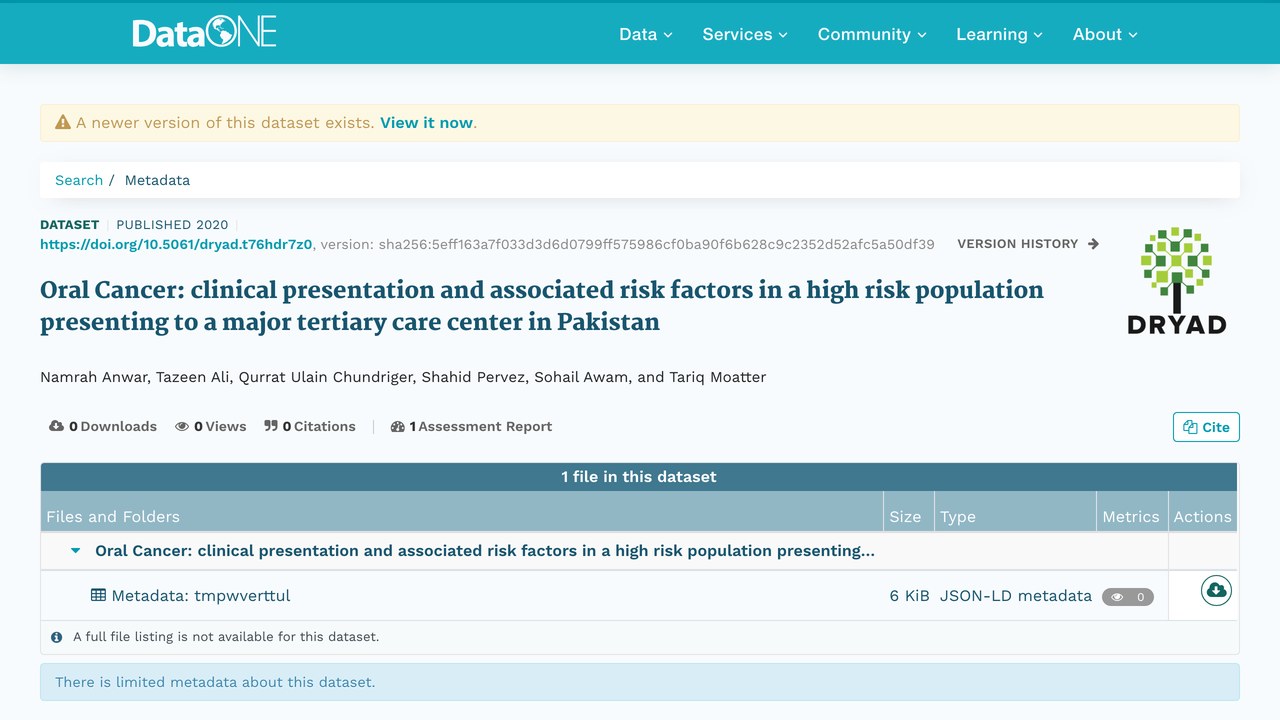
Task: Click the Metadata: tmpwverttul file name
Action: pyautogui.click(x=201, y=595)
